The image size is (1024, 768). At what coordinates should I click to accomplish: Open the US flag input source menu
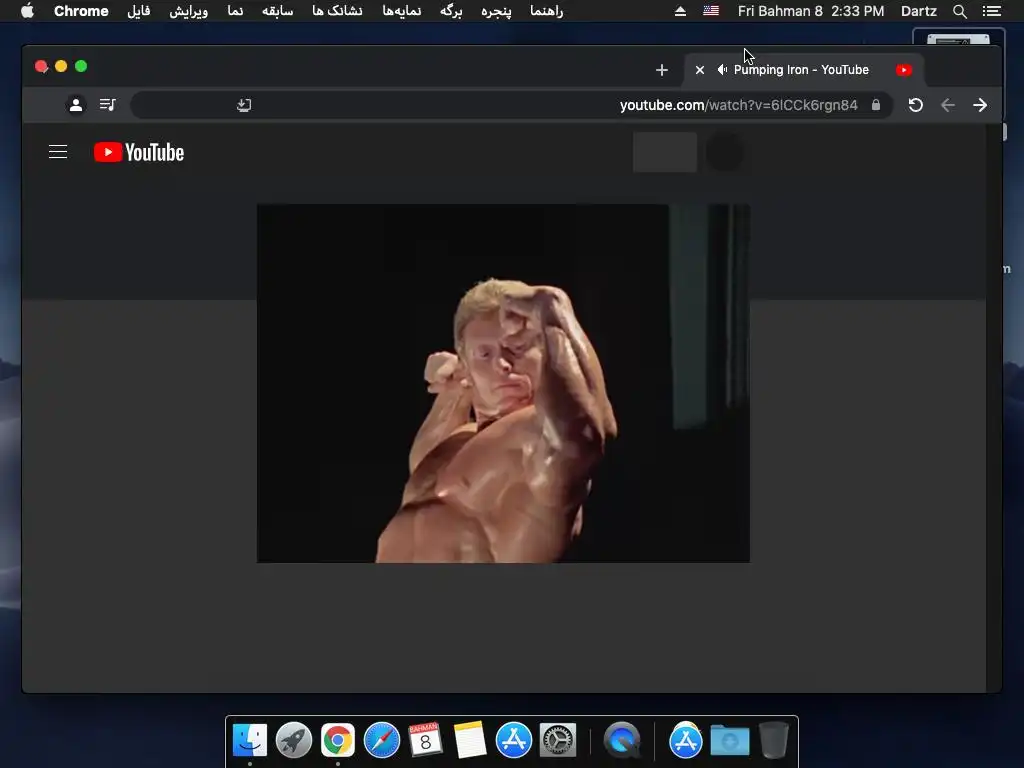tap(711, 11)
